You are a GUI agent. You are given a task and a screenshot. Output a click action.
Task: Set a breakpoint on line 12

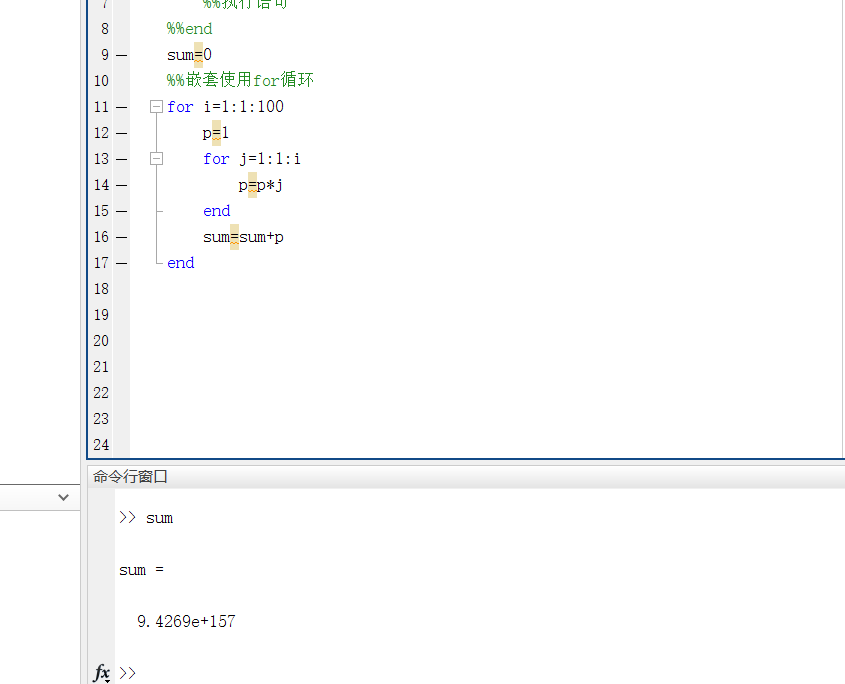(119, 132)
